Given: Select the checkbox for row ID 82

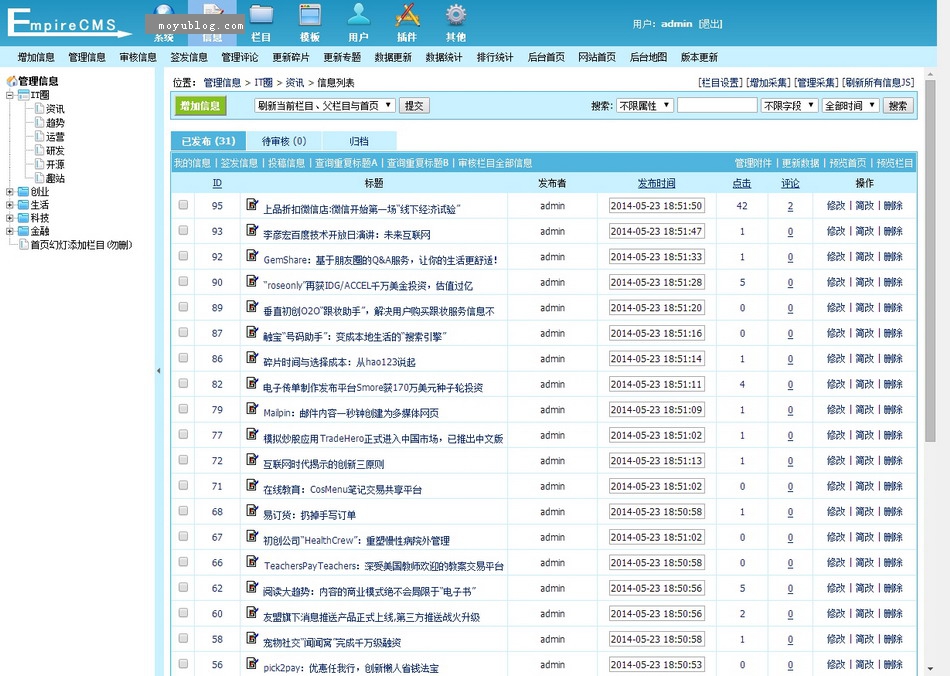Looking at the screenshot, I should pos(184,383).
